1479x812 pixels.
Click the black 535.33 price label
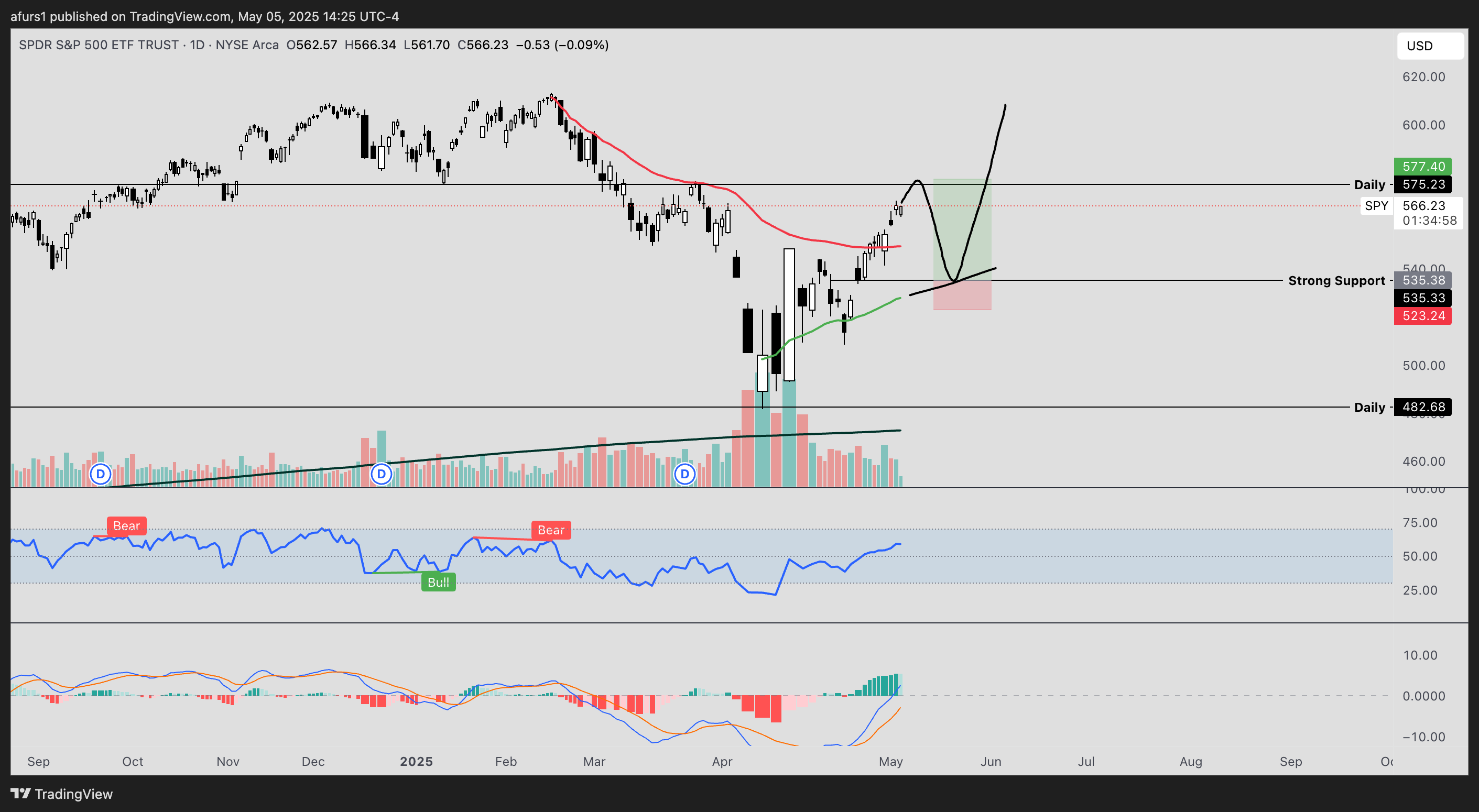coord(1423,298)
